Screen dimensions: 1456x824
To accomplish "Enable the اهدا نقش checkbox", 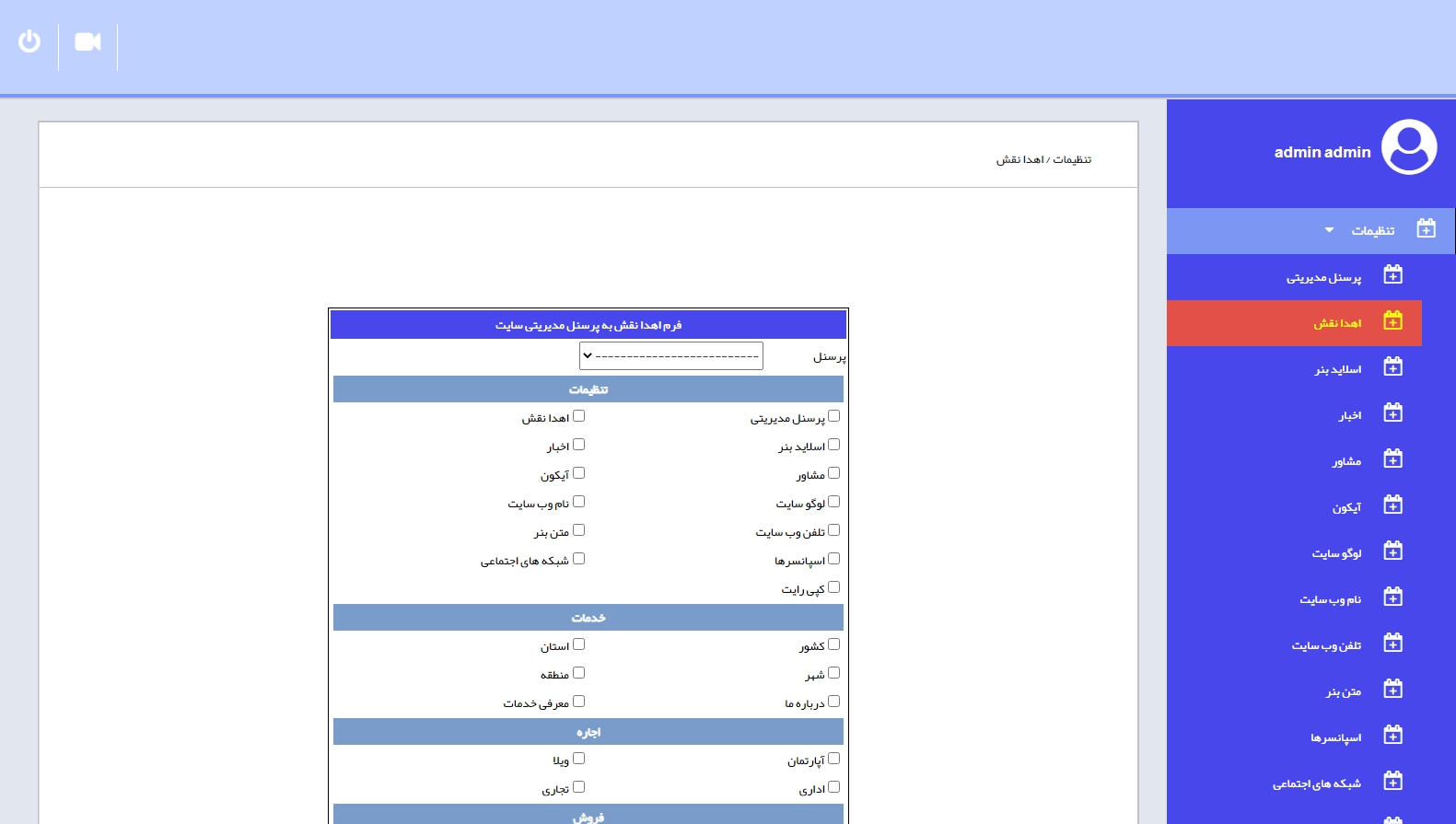I will (578, 416).
